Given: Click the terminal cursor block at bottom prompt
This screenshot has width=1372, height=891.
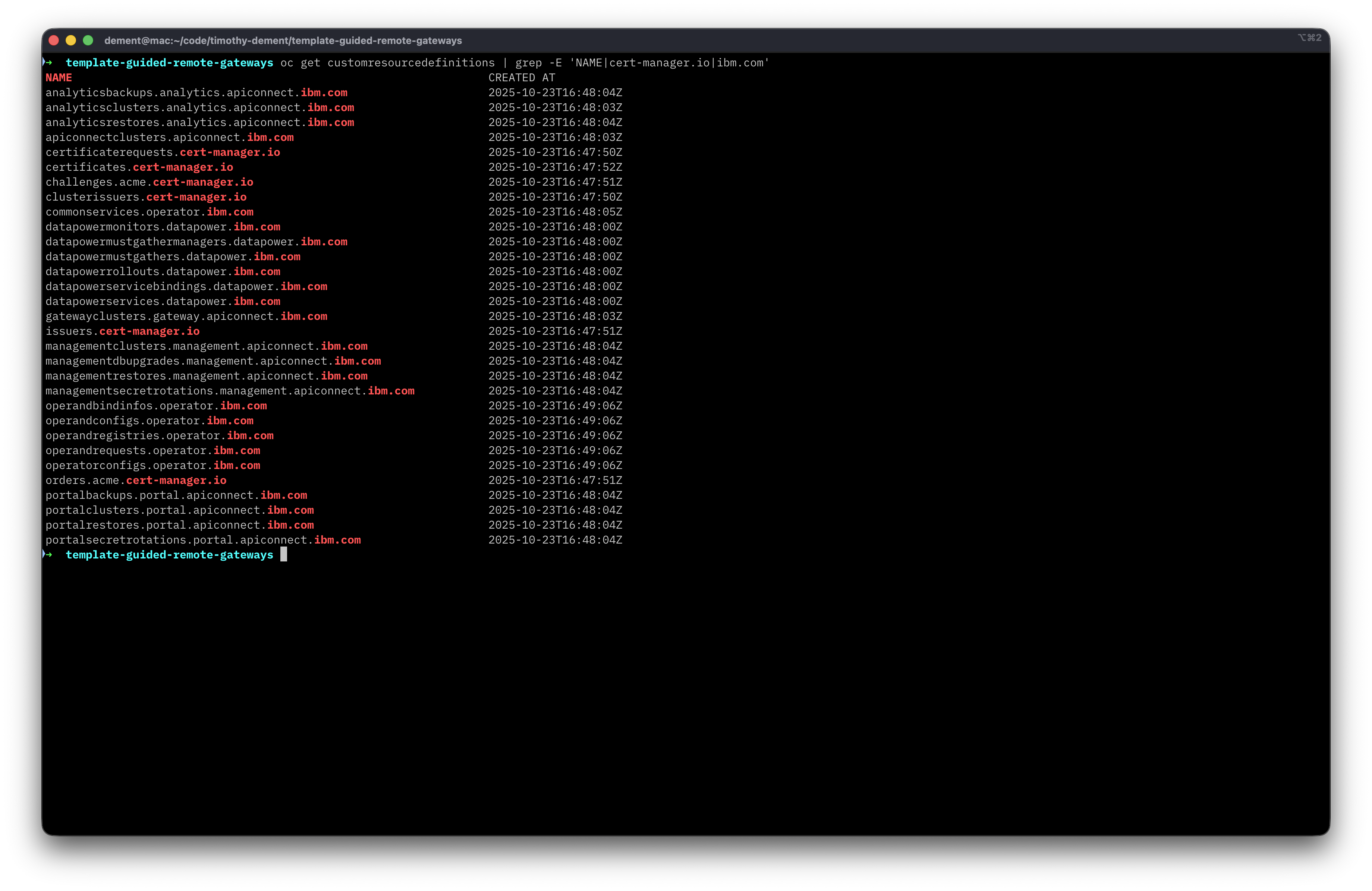Looking at the screenshot, I should click(284, 554).
